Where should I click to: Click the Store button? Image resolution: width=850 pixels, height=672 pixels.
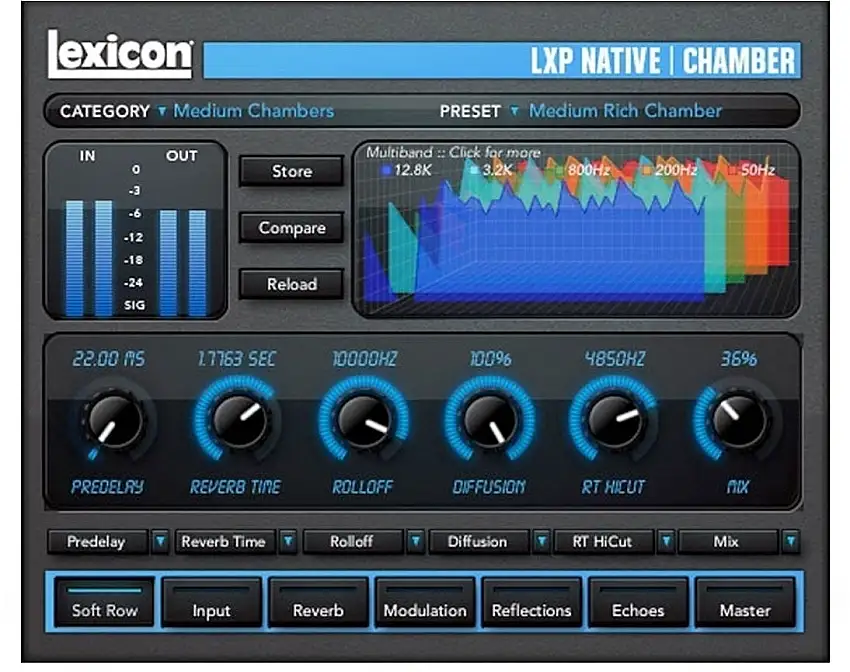[x=292, y=171]
